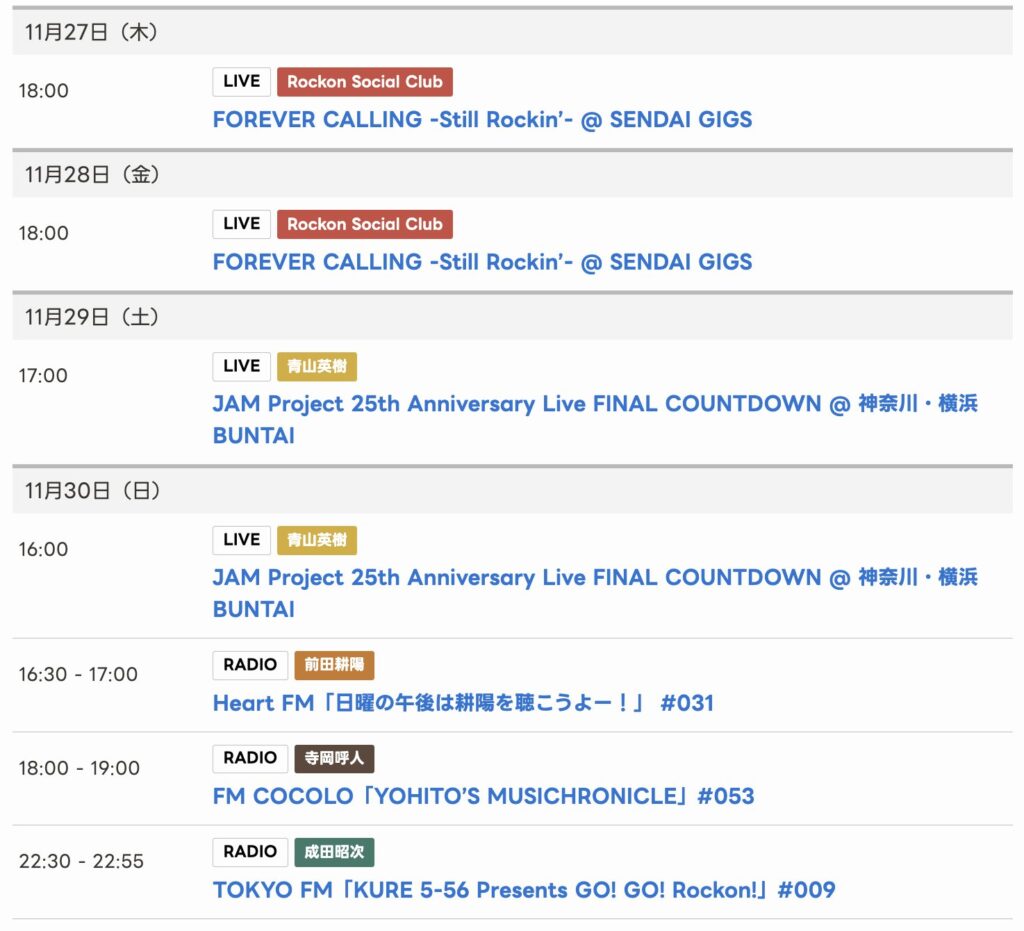Image resolution: width=1024 pixels, height=931 pixels.
Task: Click the RADIO badge beside 前田耕陽
Action: coord(250,666)
